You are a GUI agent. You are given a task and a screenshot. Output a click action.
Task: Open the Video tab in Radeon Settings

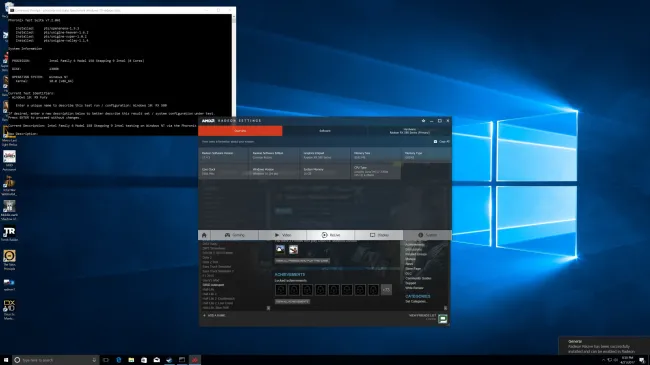point(283,235)
